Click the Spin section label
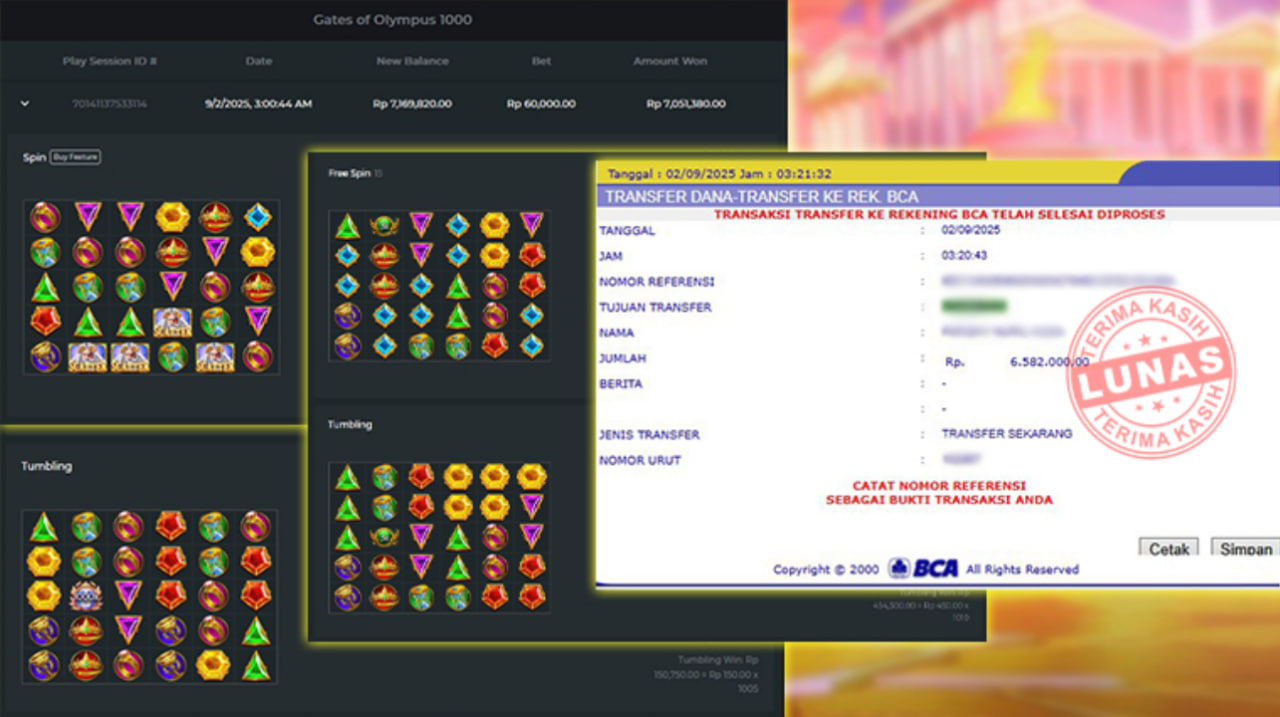Image resolution: width=1280 pixels, height=717 pixels. point(34,158)
